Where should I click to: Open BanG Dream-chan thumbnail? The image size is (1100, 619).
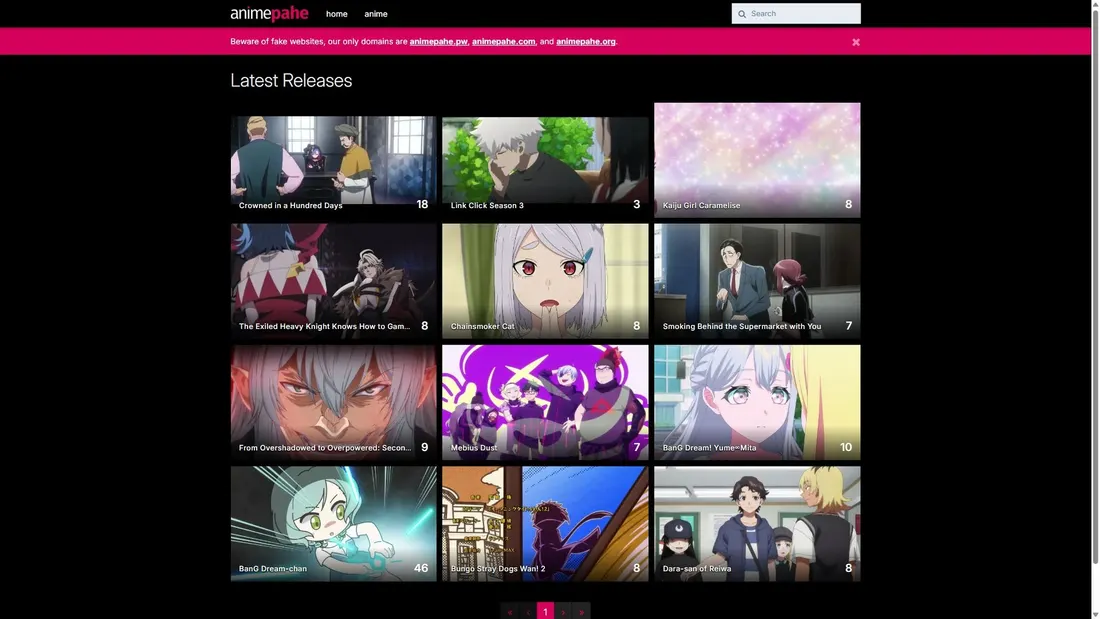coord(333,524)
